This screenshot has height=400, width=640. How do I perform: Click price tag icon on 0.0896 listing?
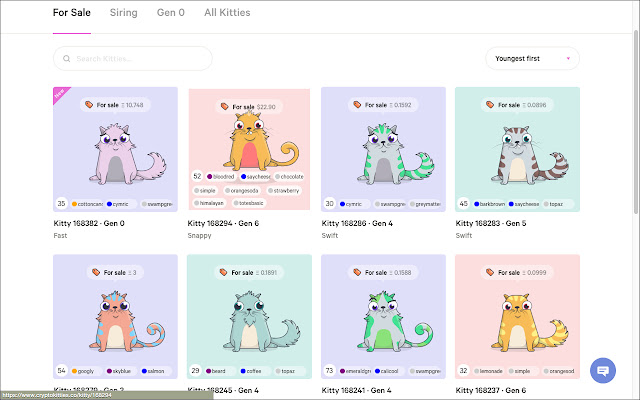(x=490, y=105)
